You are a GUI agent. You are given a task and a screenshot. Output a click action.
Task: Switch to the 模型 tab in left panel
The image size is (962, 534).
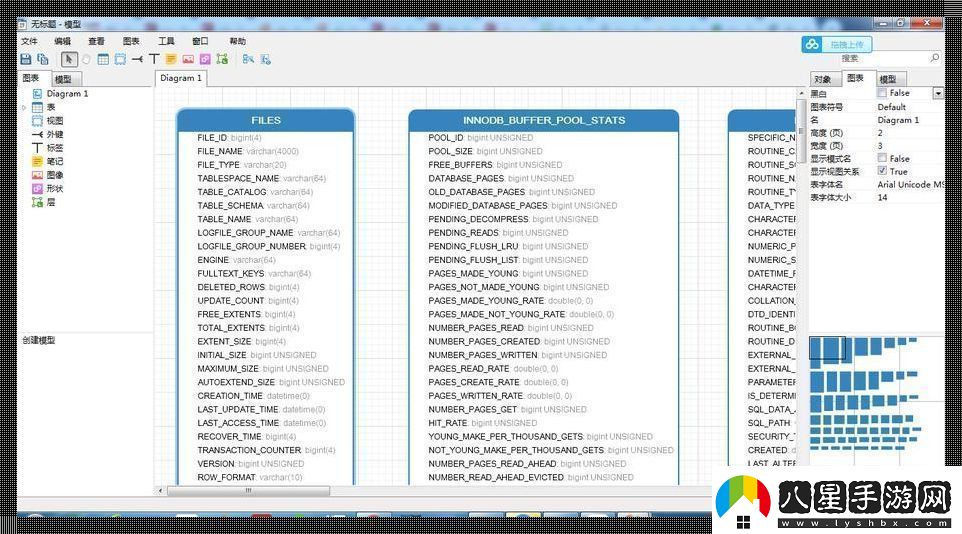(x=63, y=79)
